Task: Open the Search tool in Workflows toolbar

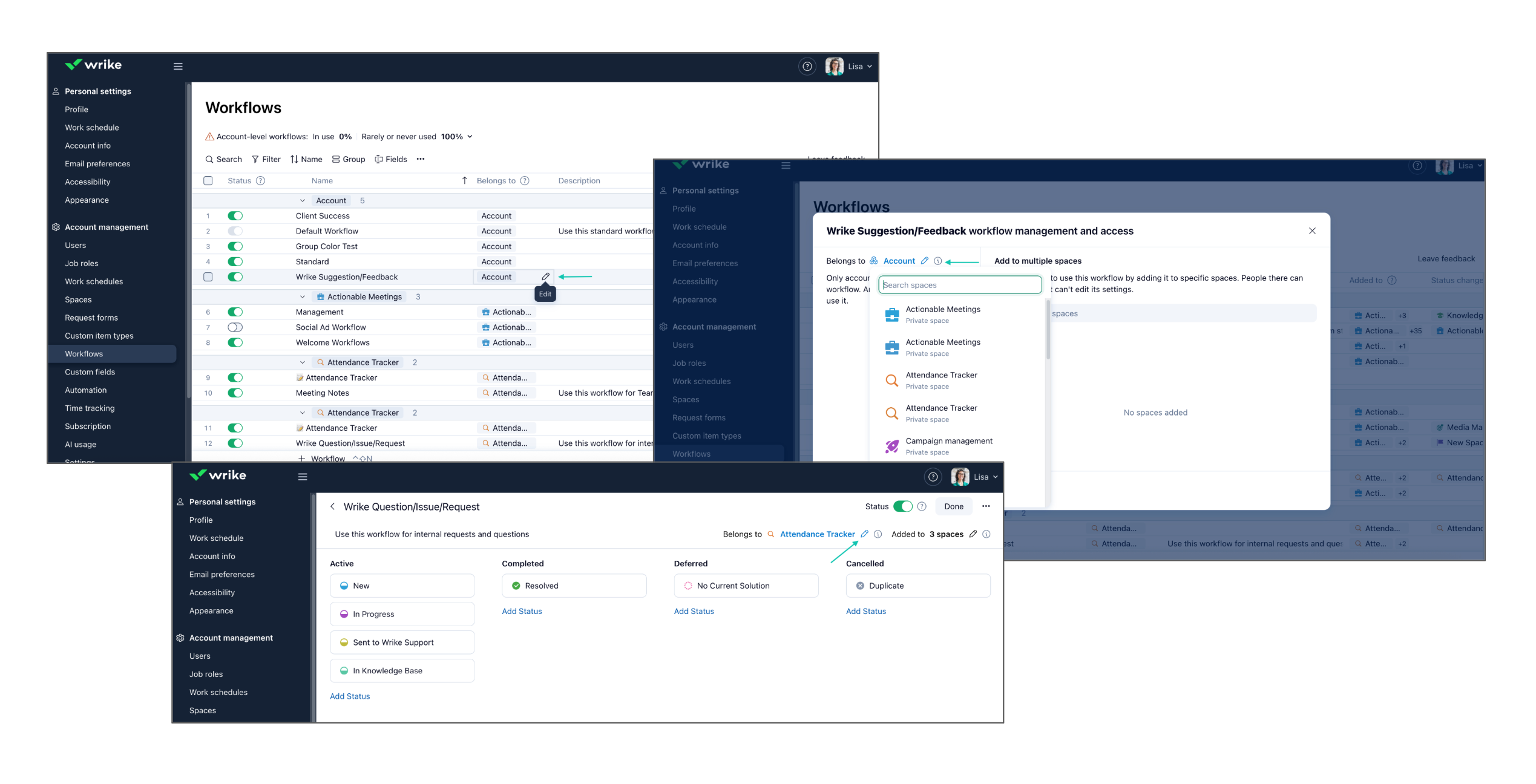Action: tap(223, 159)
